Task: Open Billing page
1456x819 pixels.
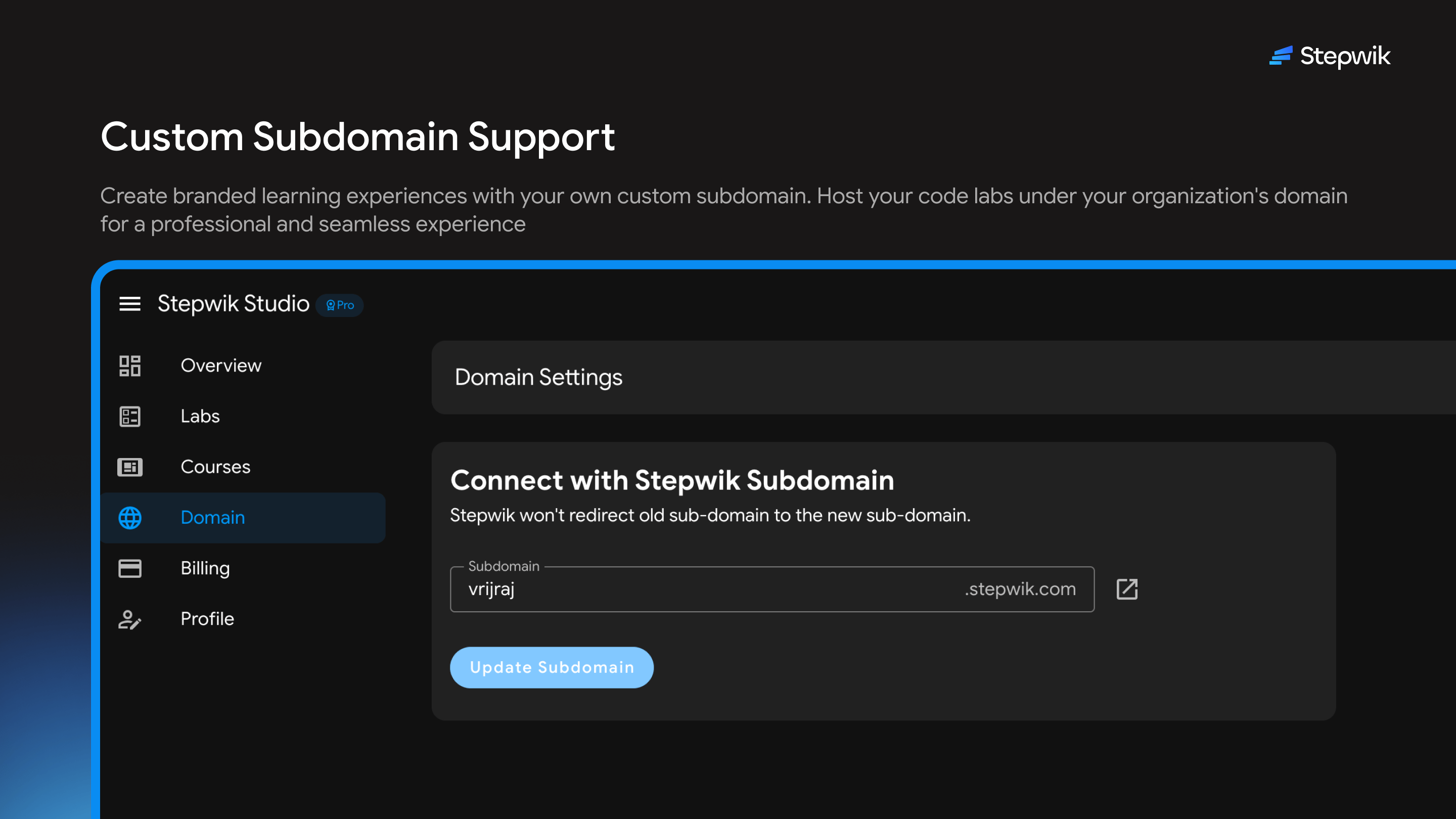Action: 205,568
